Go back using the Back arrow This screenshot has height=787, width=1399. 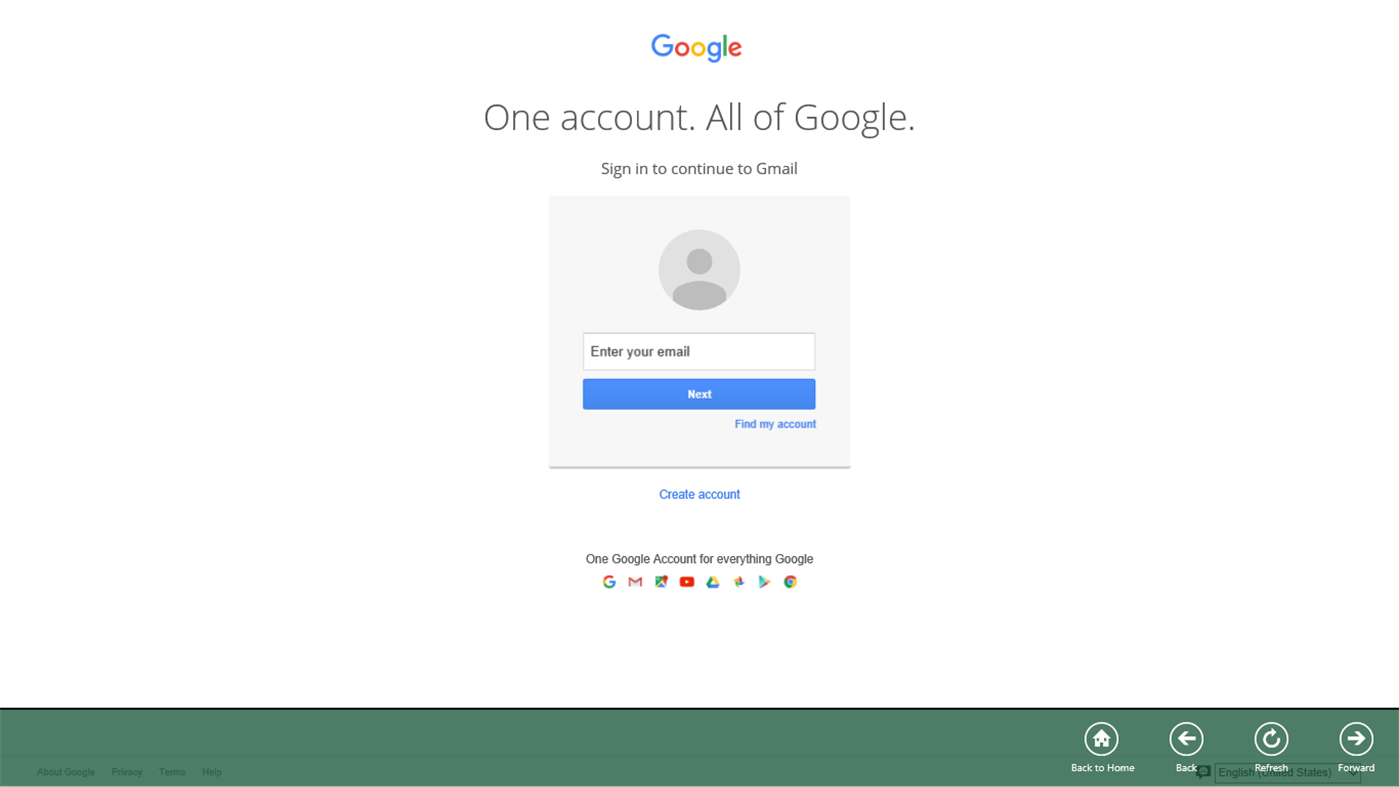(1186, 739)
